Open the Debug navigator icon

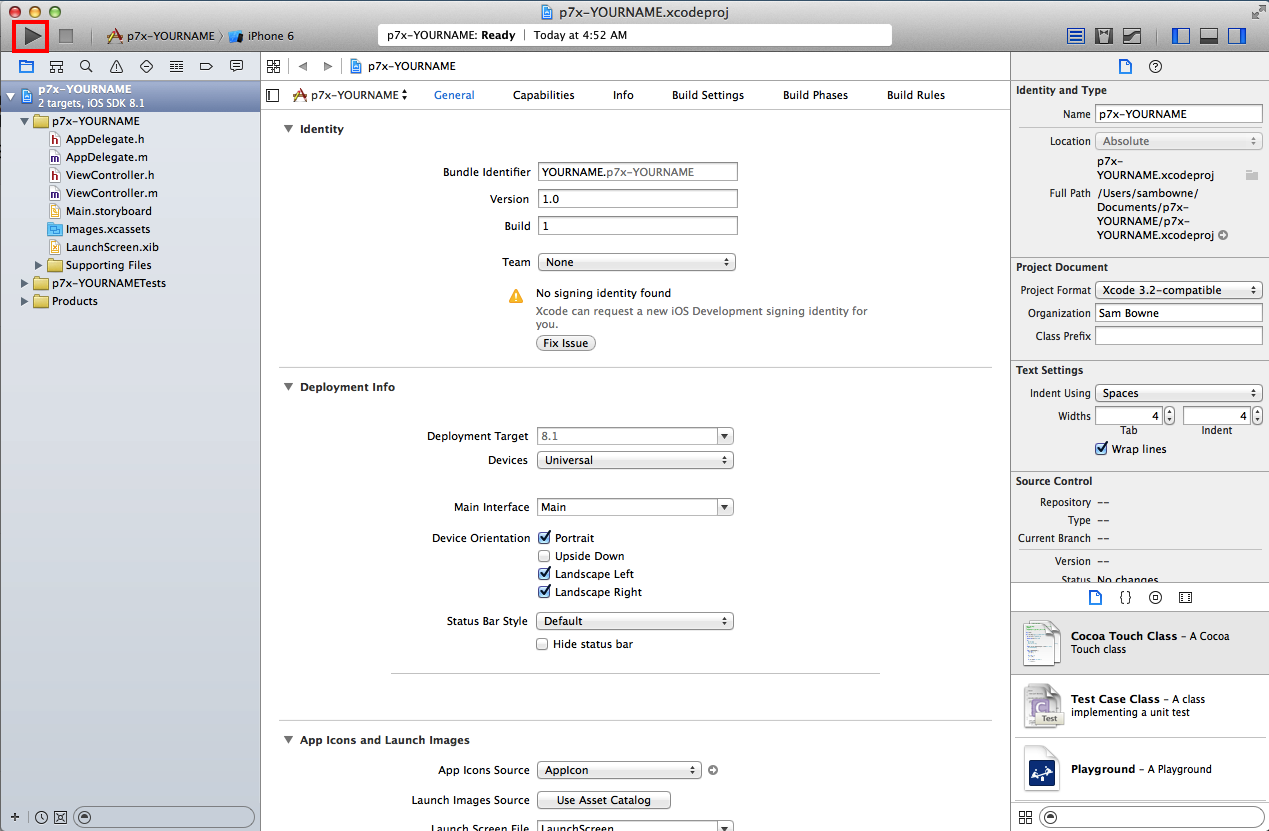click(176, 66)
